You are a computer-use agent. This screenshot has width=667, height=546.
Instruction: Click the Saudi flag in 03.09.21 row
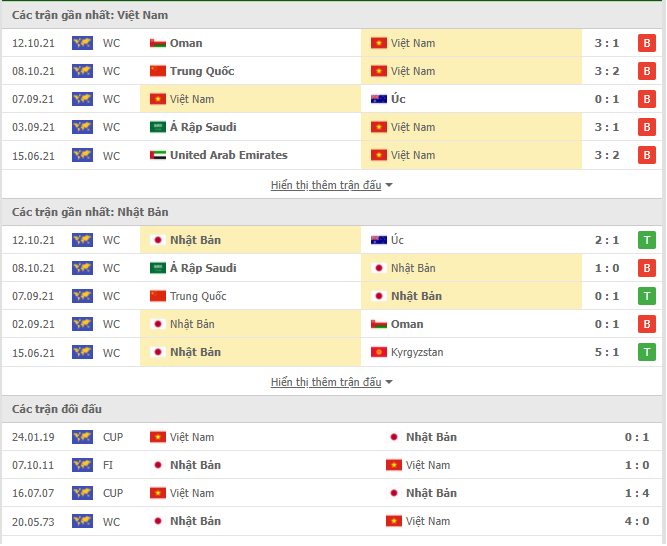pyautogui.click(x=158, y=127)
